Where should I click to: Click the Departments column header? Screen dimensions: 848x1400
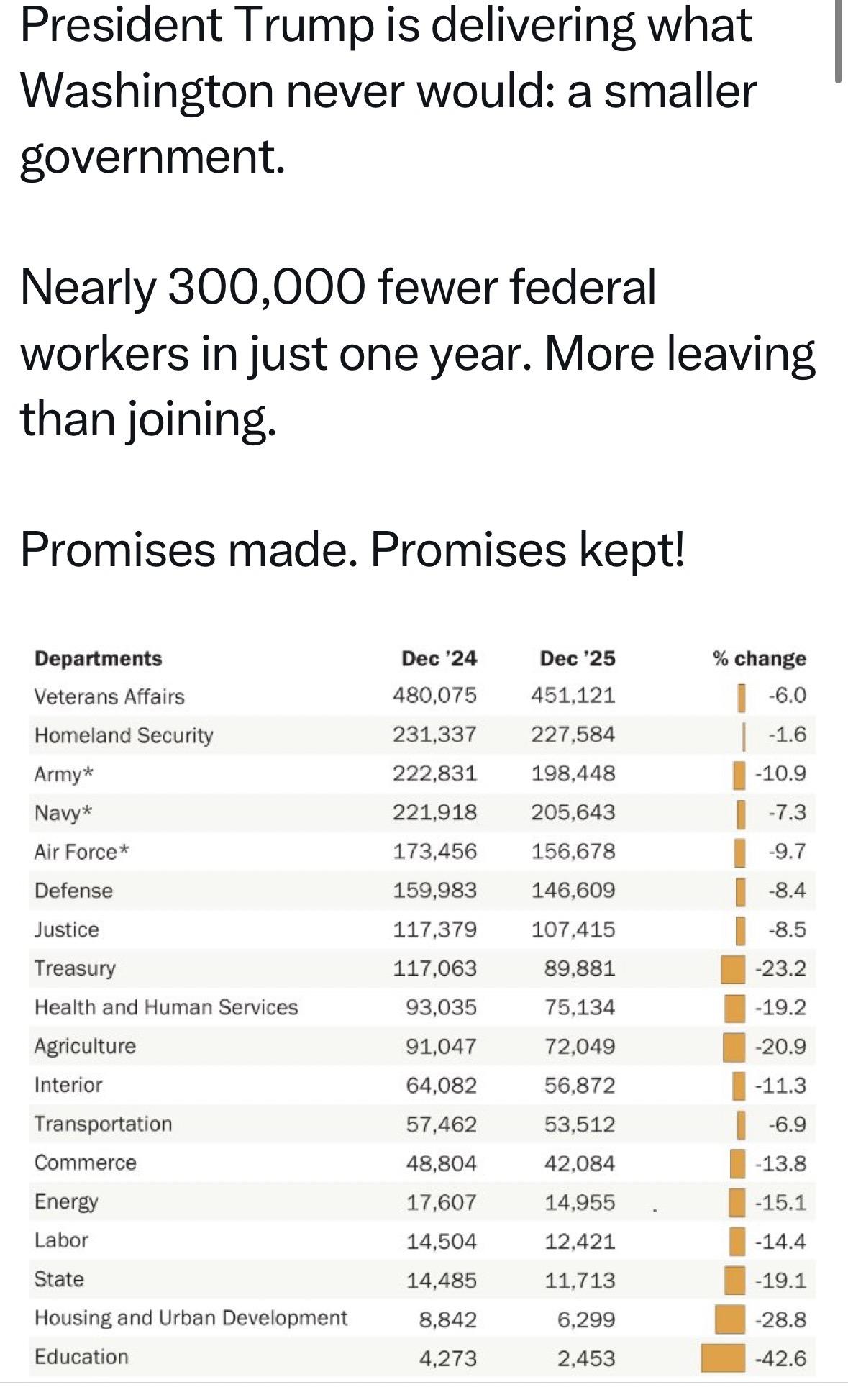tap(99, 658)
